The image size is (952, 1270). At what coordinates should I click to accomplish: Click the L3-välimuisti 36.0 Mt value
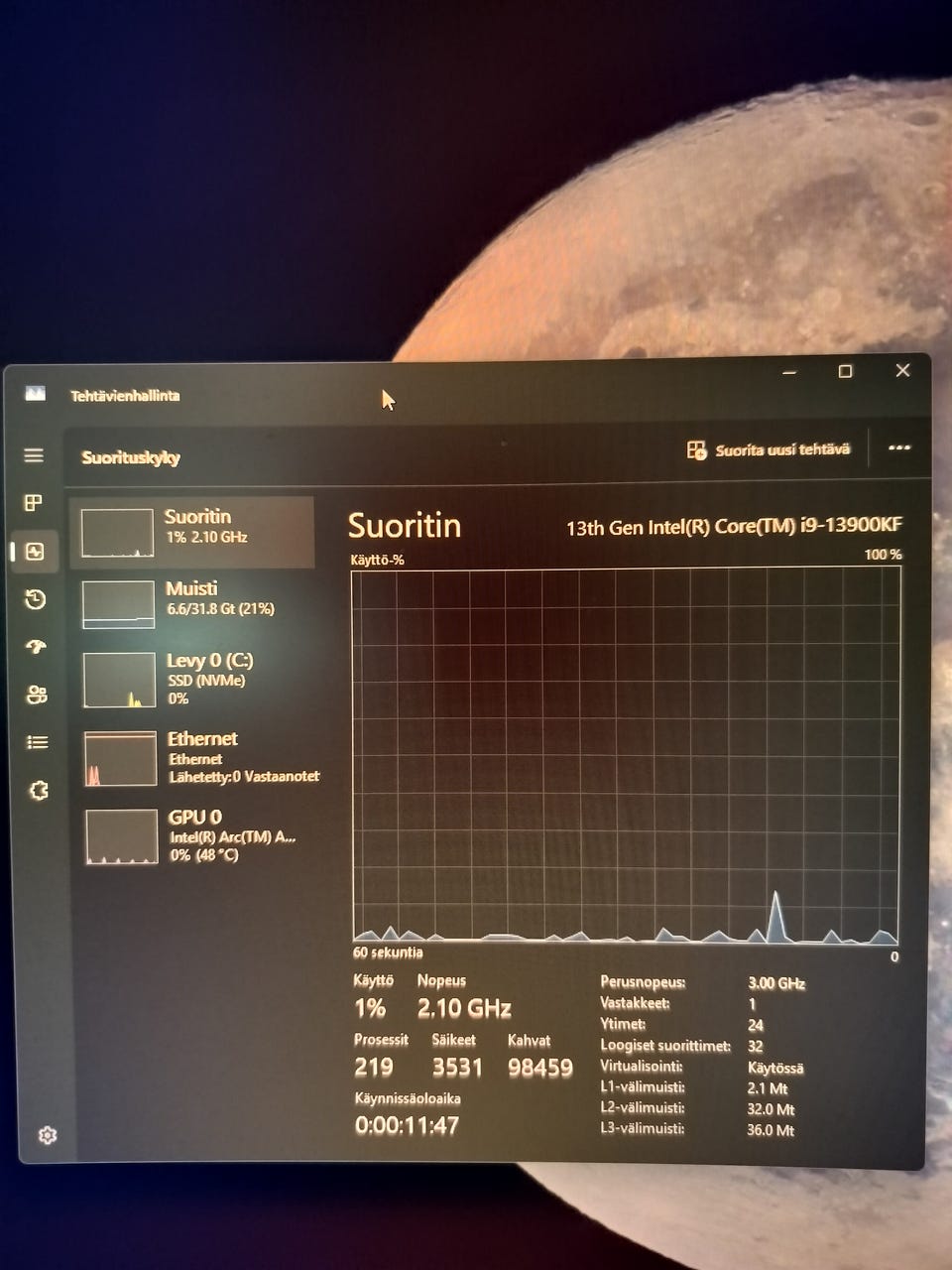771,1130
